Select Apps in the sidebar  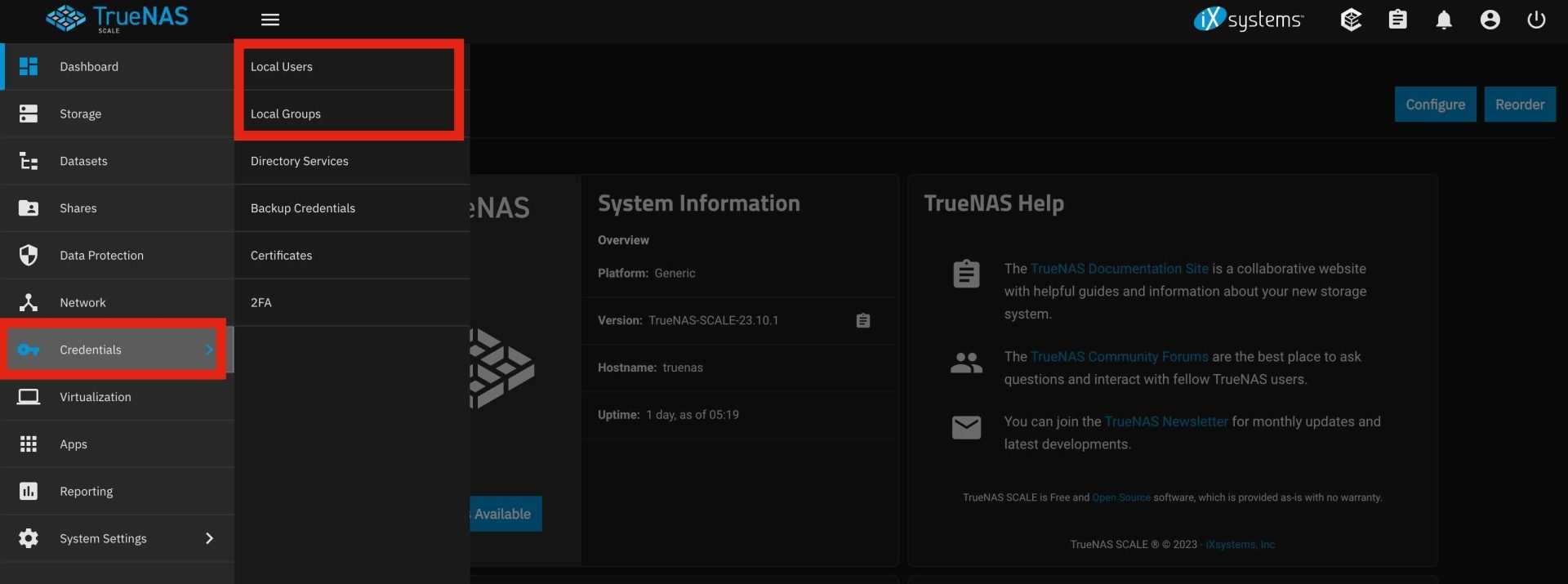point(118,444)
